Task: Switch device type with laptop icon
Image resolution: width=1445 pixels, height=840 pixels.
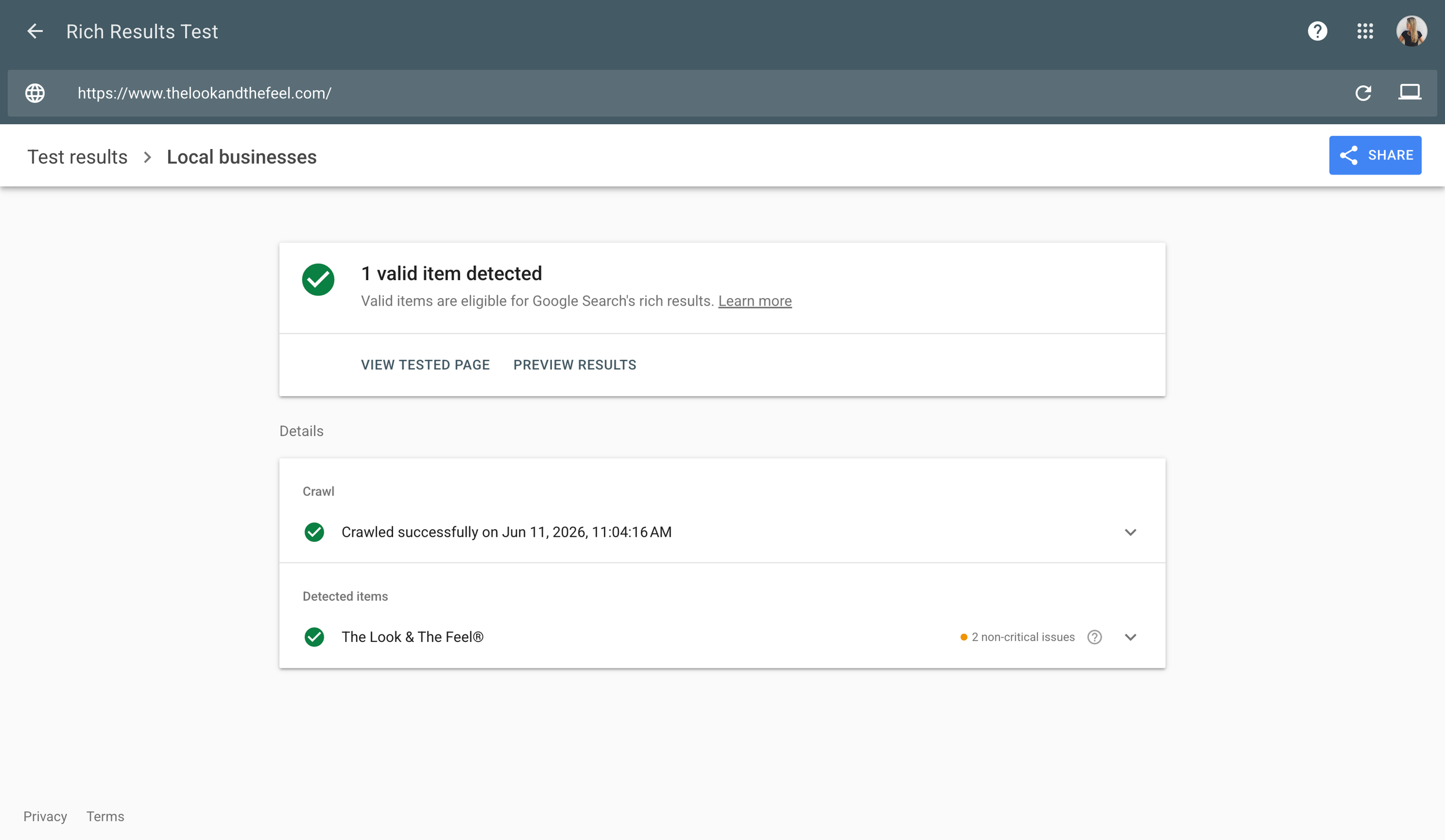Action: [1409, 92]
